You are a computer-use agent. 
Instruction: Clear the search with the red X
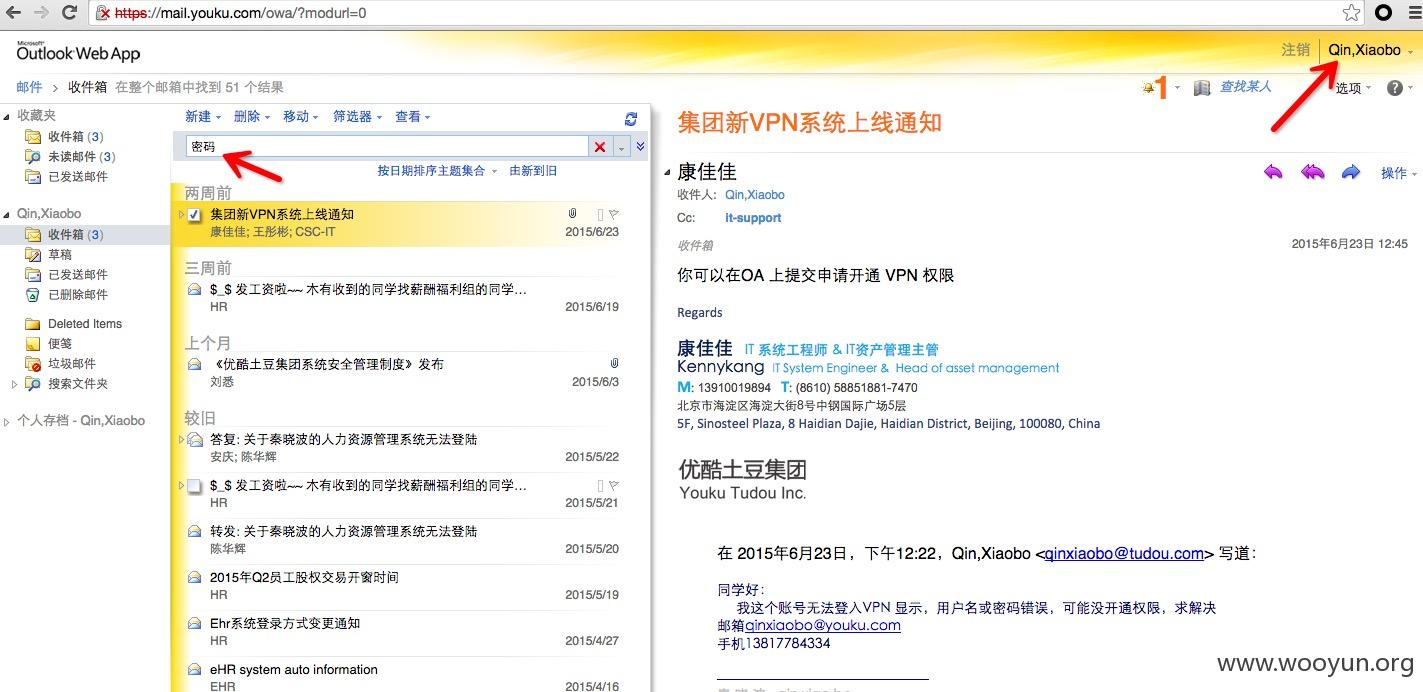pos(600,147)
